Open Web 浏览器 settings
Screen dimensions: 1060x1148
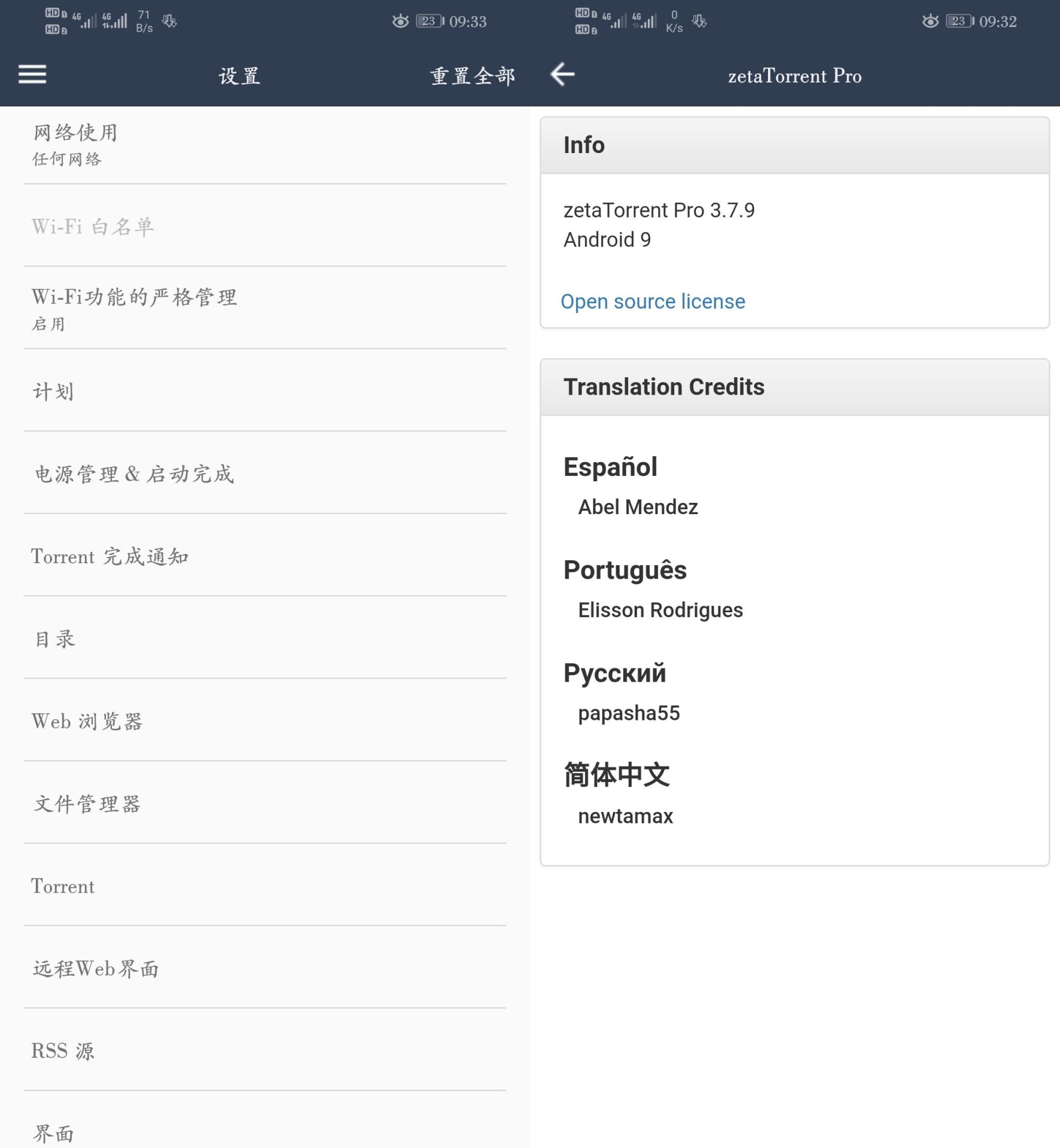[264, 721]
